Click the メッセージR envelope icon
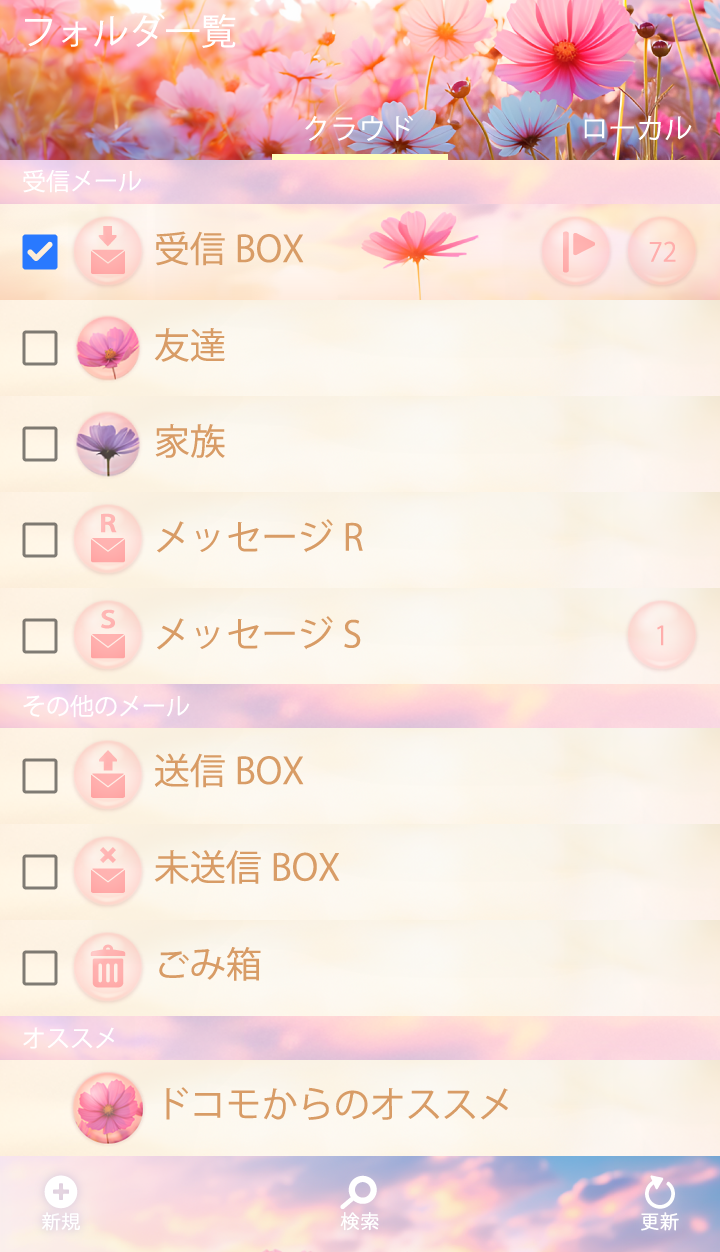This screenshot has height=1252, width=720. pos(108,540)
